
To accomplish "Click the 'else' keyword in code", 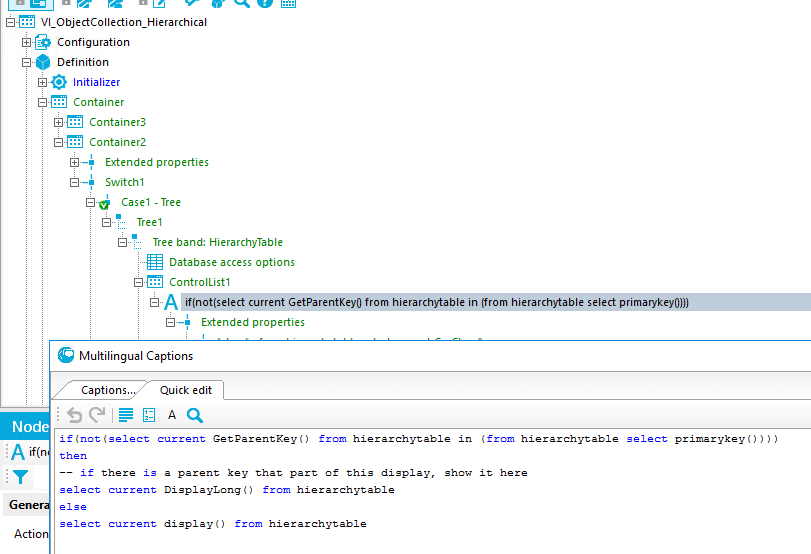I will click(x=73, y=507).
